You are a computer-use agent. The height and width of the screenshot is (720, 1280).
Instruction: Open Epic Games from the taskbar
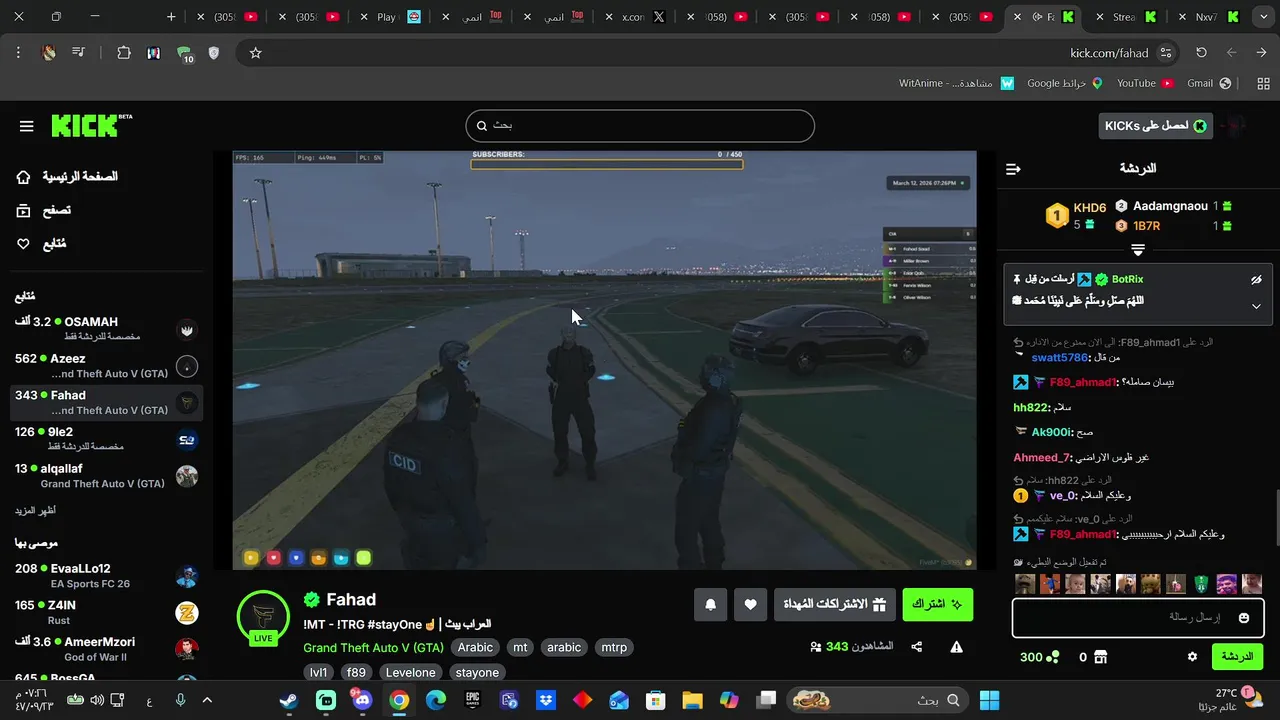[x=472, y=700]
